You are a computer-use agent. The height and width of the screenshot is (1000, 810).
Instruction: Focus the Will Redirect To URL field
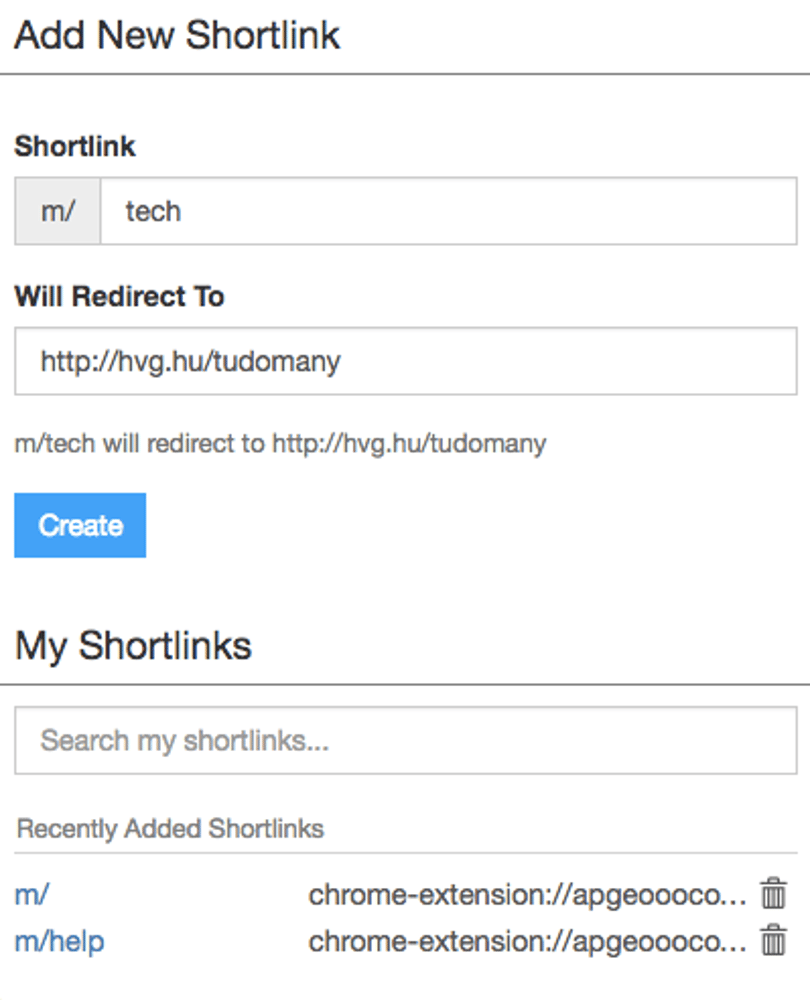click(406, 361)
